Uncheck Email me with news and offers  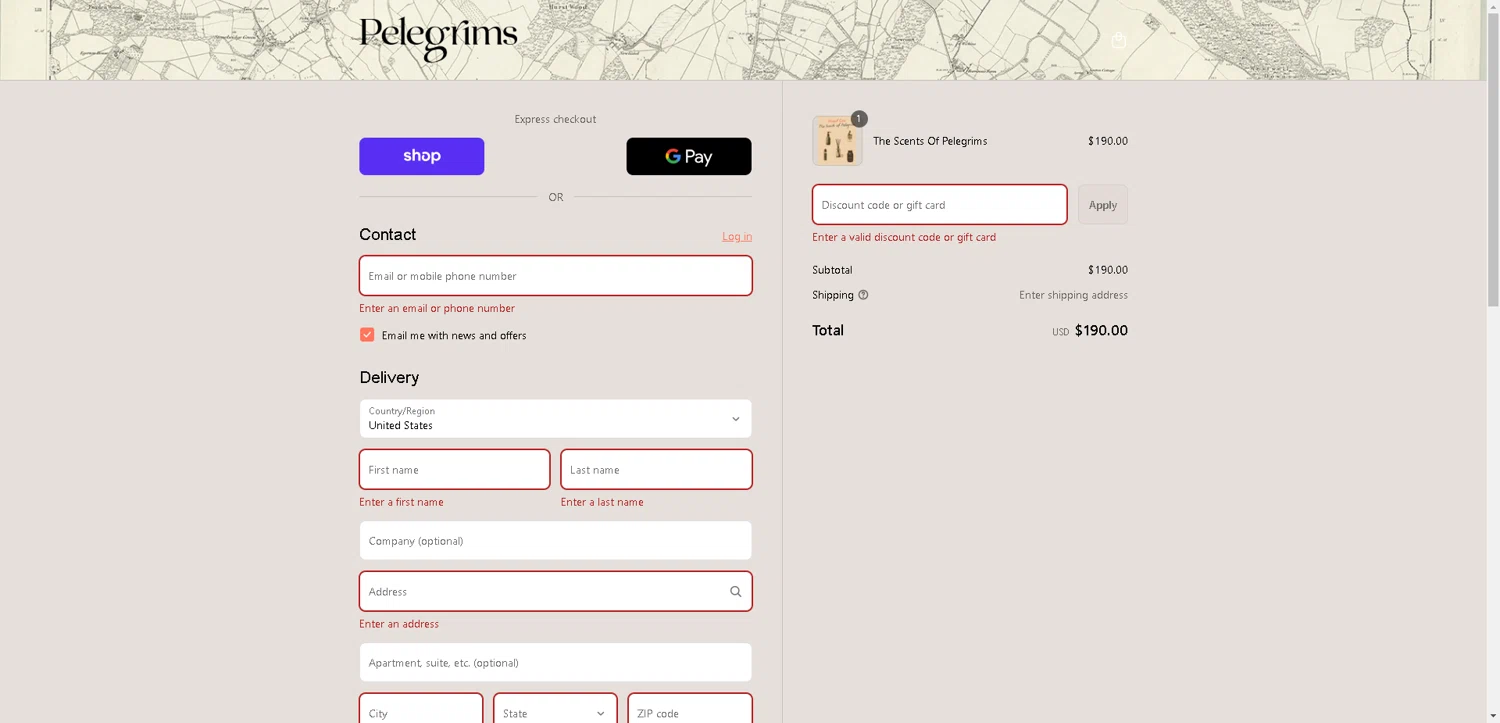[367, 335]
